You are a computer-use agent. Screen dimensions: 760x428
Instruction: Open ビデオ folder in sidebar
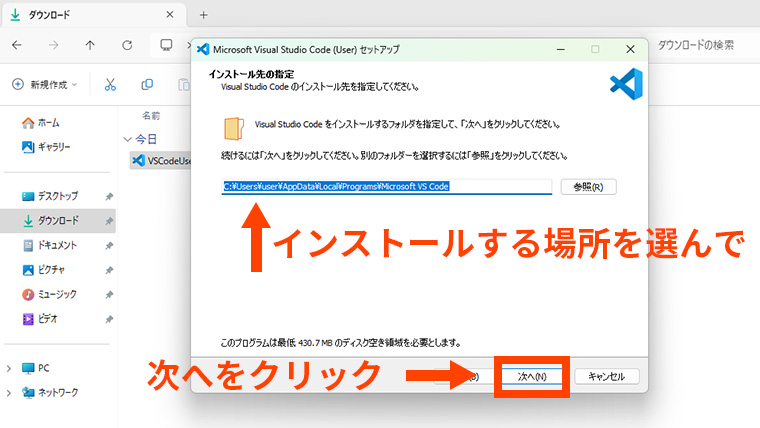[48, 319]
